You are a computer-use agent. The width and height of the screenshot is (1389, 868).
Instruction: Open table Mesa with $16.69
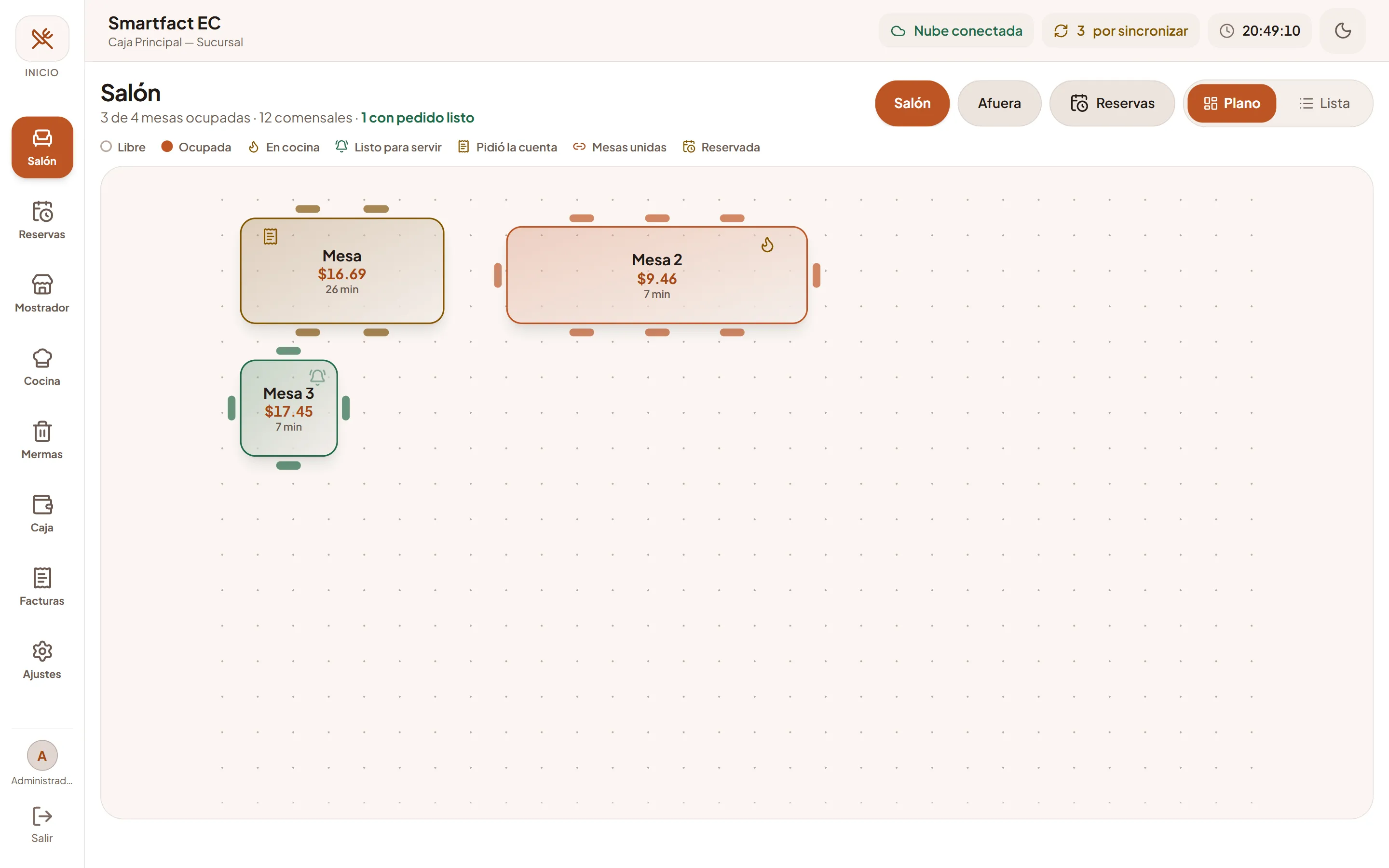pos(342,271)
